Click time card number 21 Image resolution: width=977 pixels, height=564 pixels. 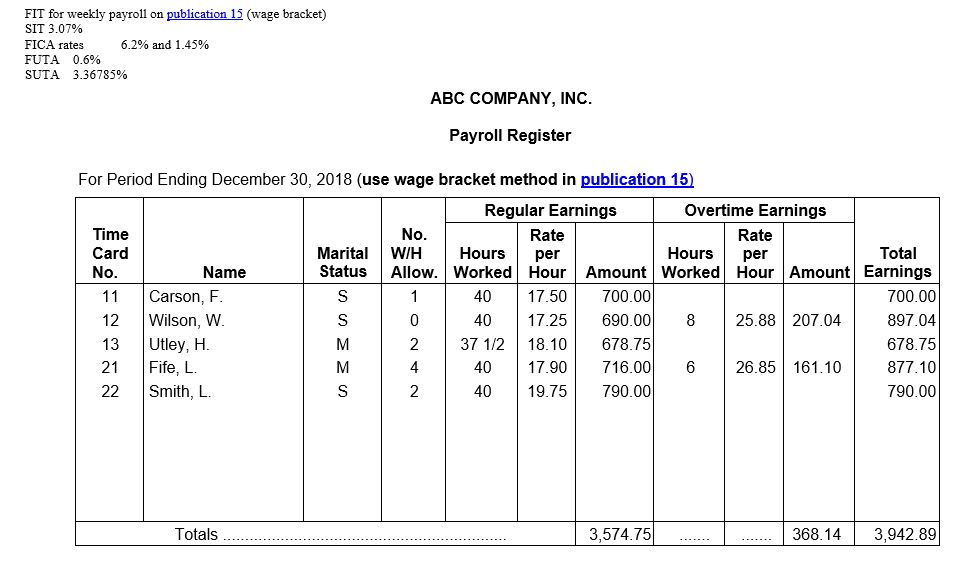[110, 368]
